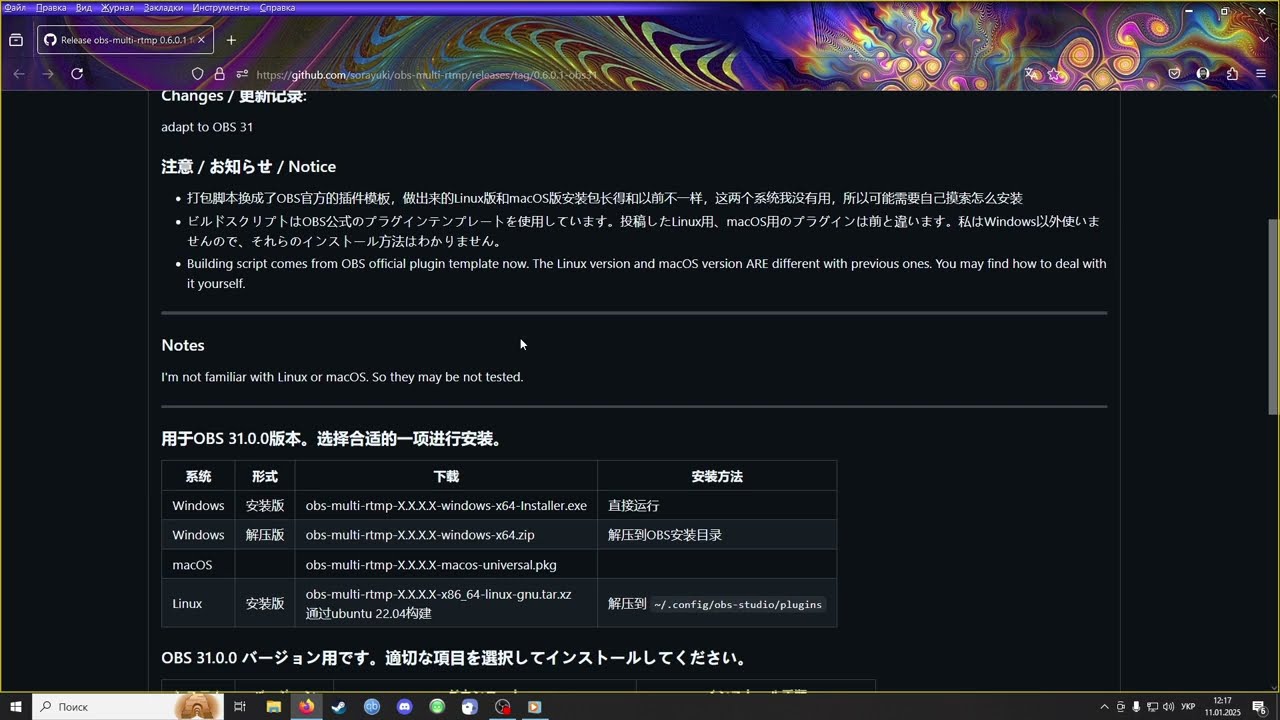The height and width of the screenshot is (720, 1280).
Task: Click '解压到OBS安装目录' table cell
Action: pos(717,535)
